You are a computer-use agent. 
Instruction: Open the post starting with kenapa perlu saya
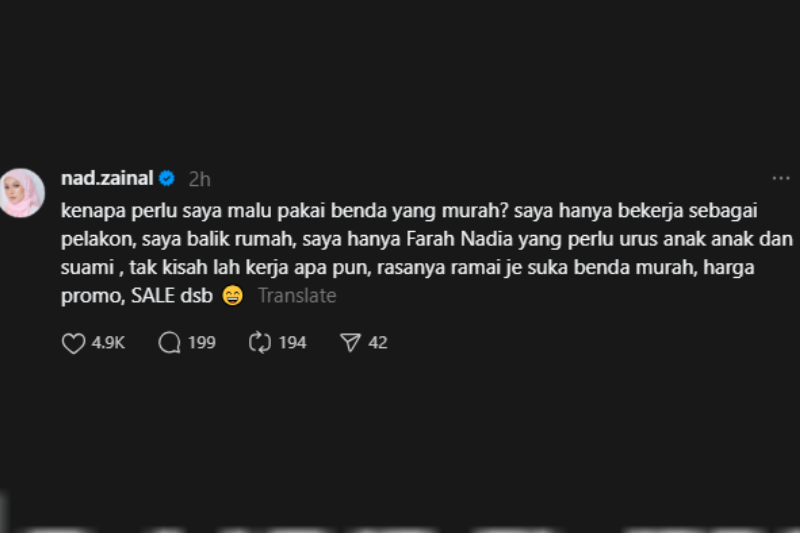[427, 253]
